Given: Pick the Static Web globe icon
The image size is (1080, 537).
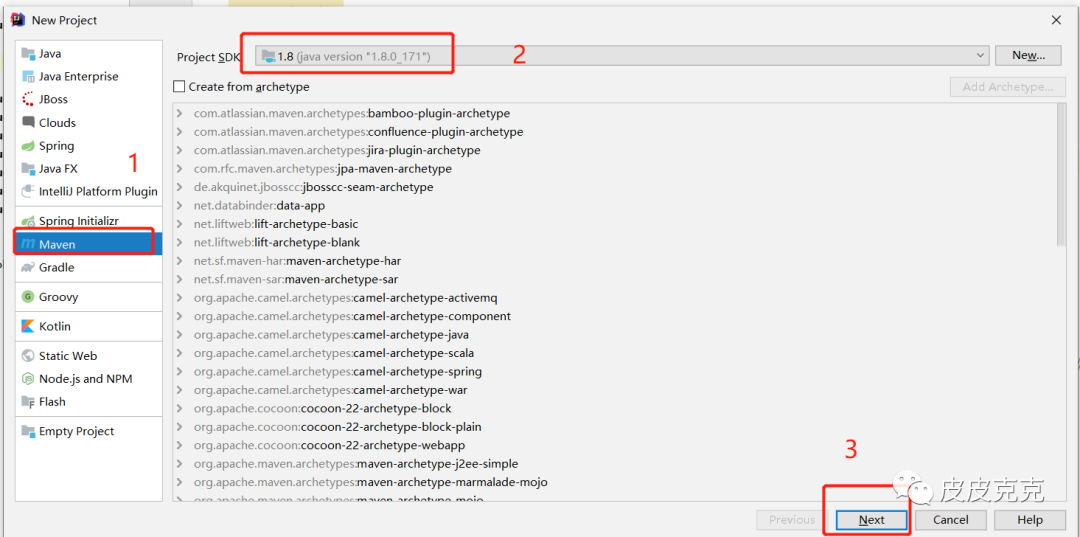Looking at the screenshot, I should click(28, 356).
